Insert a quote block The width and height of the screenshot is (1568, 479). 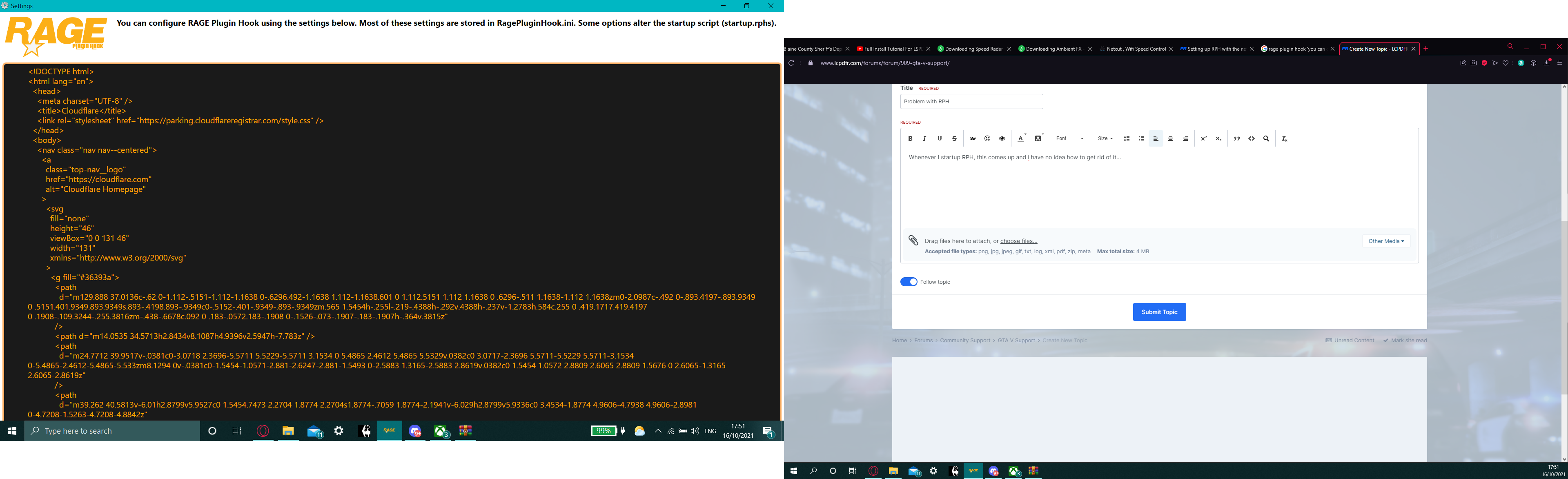pos(1237,139)
